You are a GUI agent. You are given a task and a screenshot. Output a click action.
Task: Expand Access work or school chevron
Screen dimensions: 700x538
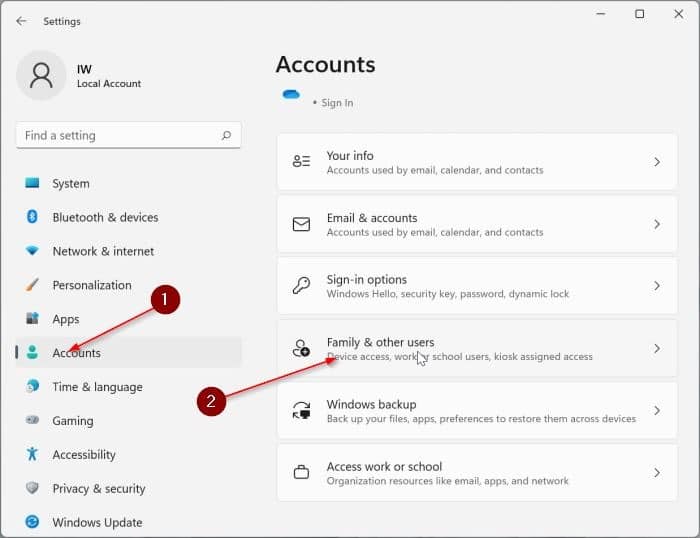[x=657, y=472]
